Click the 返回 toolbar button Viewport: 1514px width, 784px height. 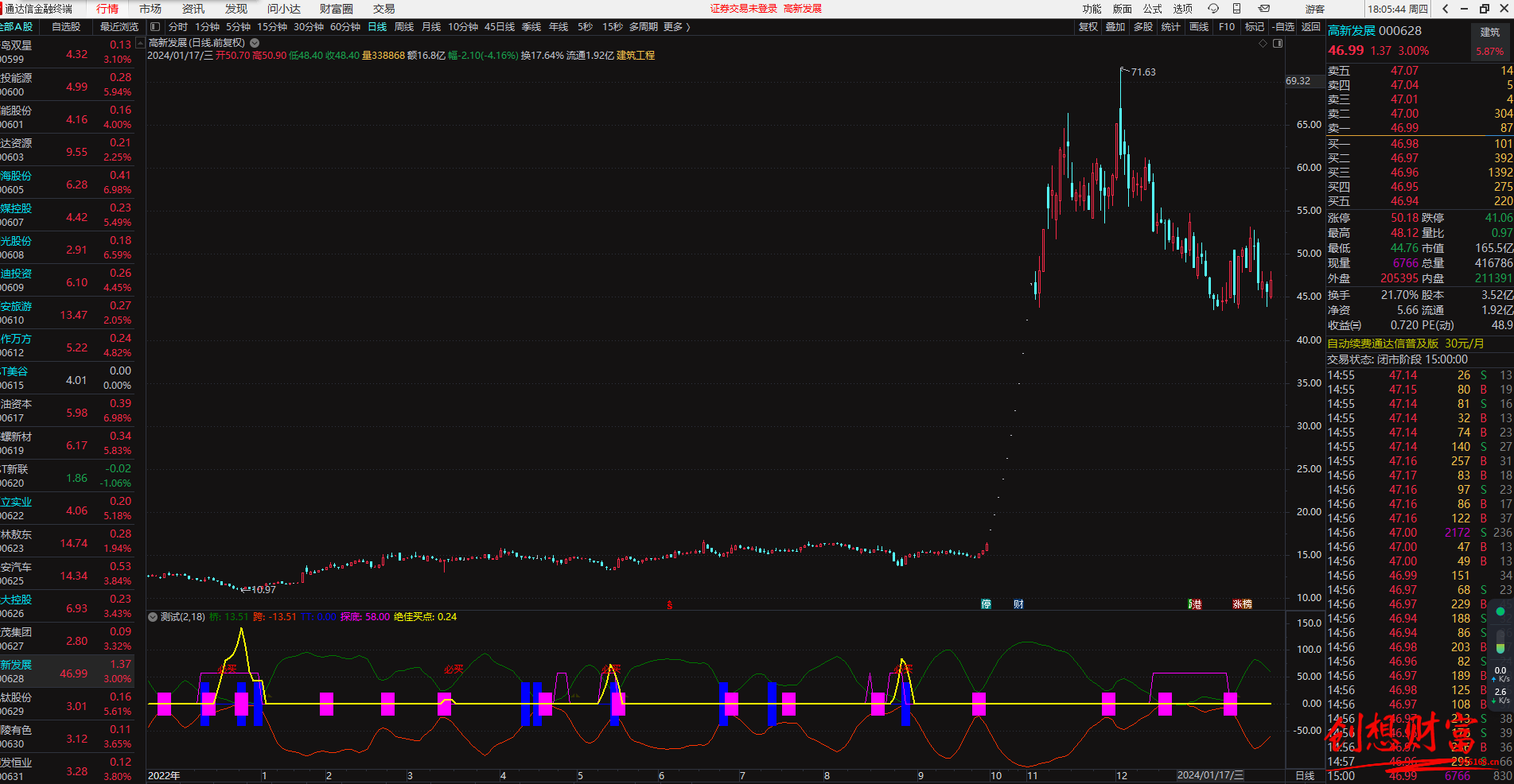(x=1310, y=27)
